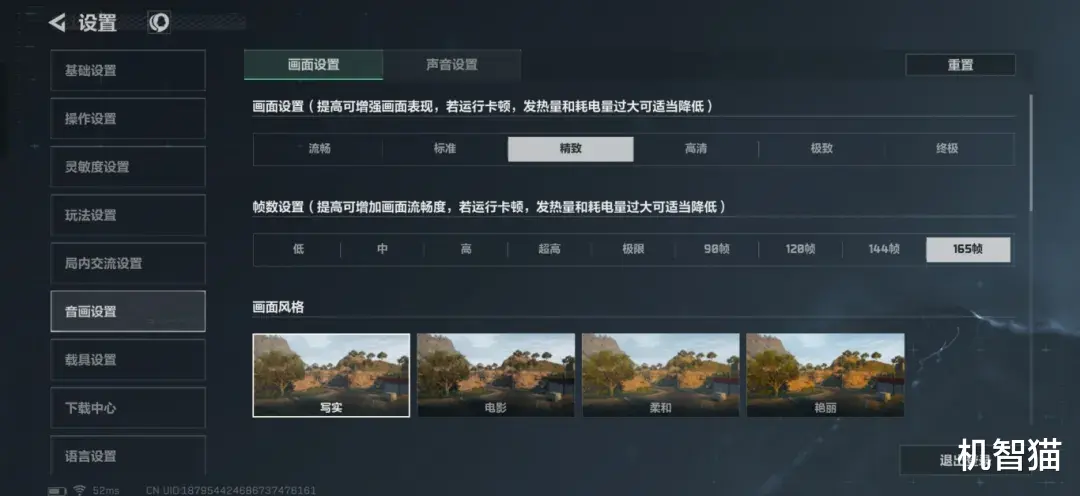1080x496 pixels.
Task: Select 流畅 graphics quality
Action: (x=320, y=149)
